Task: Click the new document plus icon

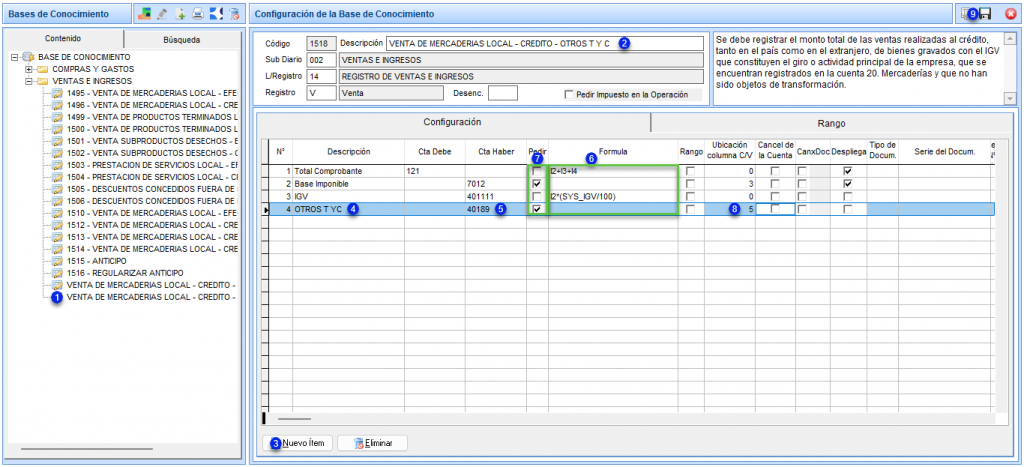Action: coord(181,12)
